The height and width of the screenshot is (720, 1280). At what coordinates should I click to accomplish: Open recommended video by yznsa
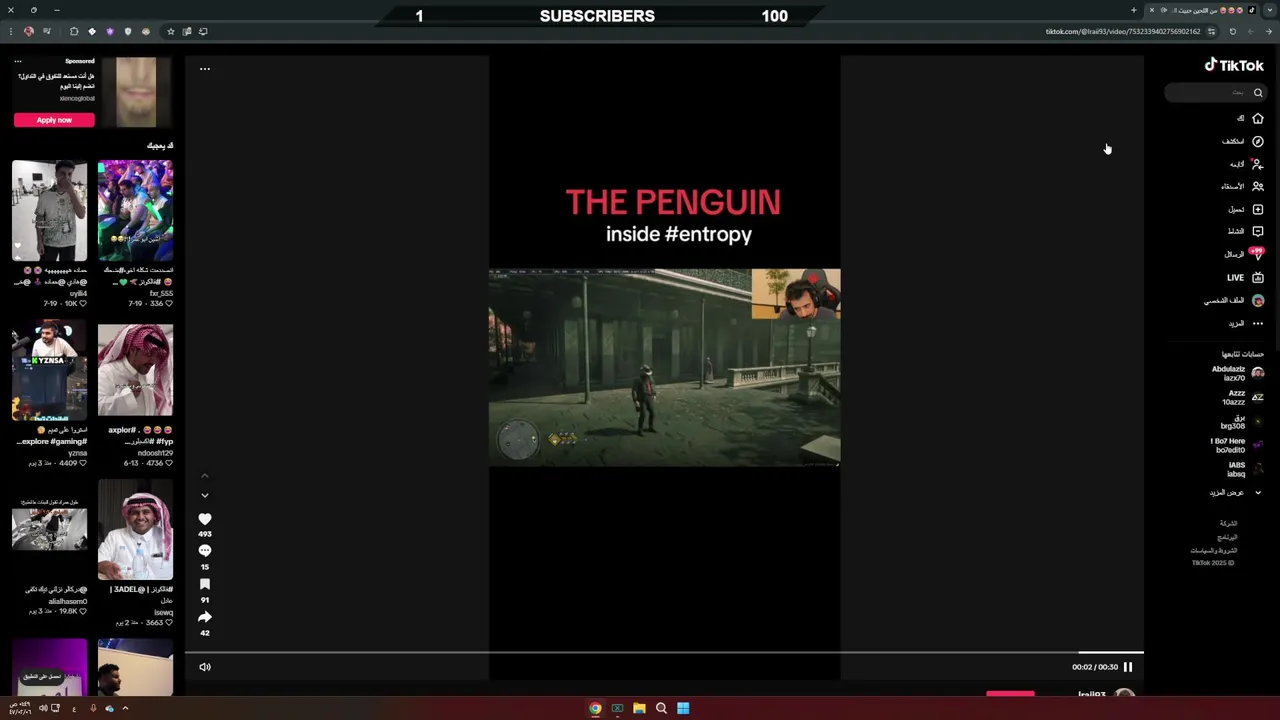tap(50, 370)
